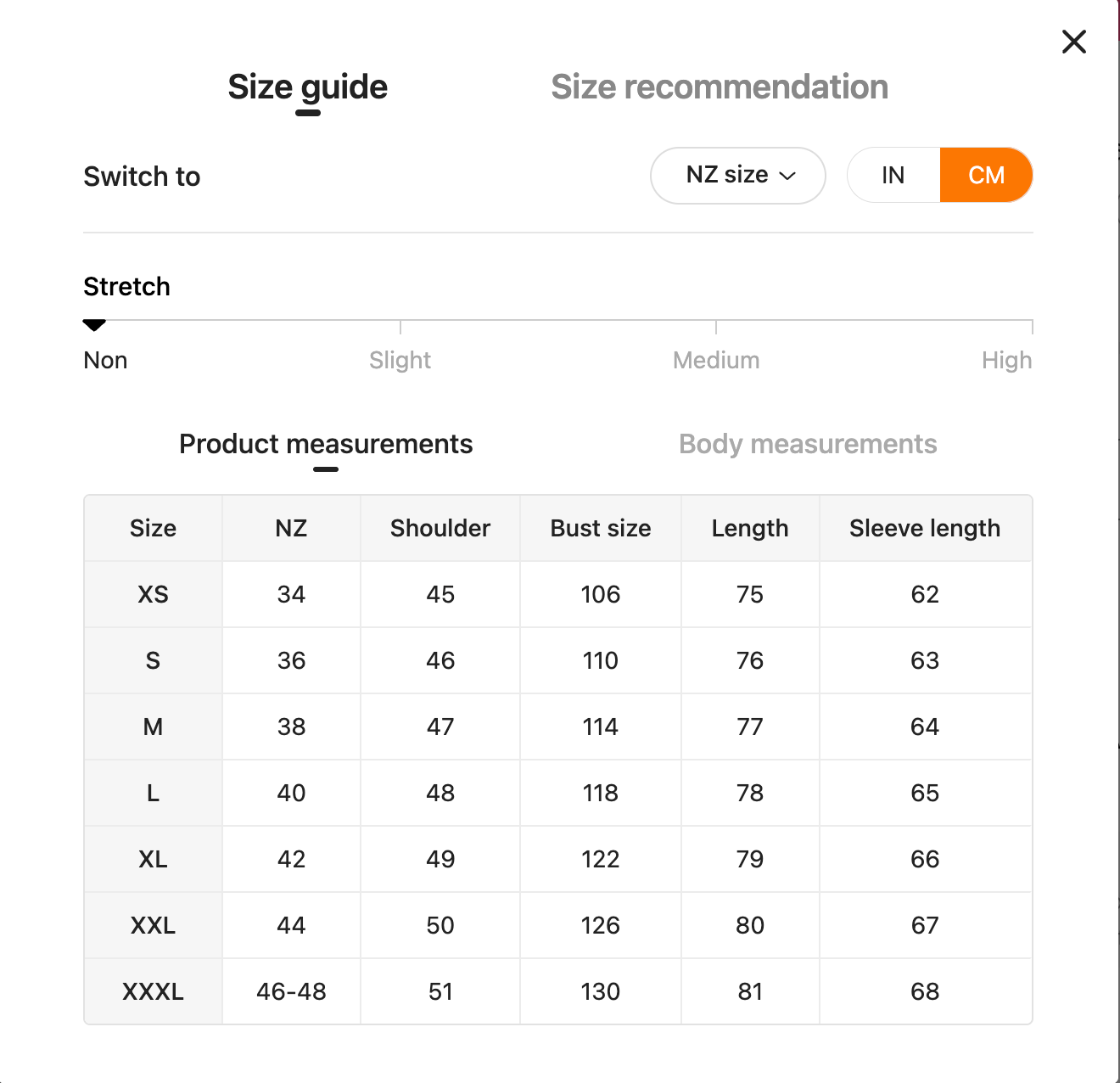Open the NZ size dropdown
The width and height of the screenshot is (1120, 1083).
pos(737,176)
